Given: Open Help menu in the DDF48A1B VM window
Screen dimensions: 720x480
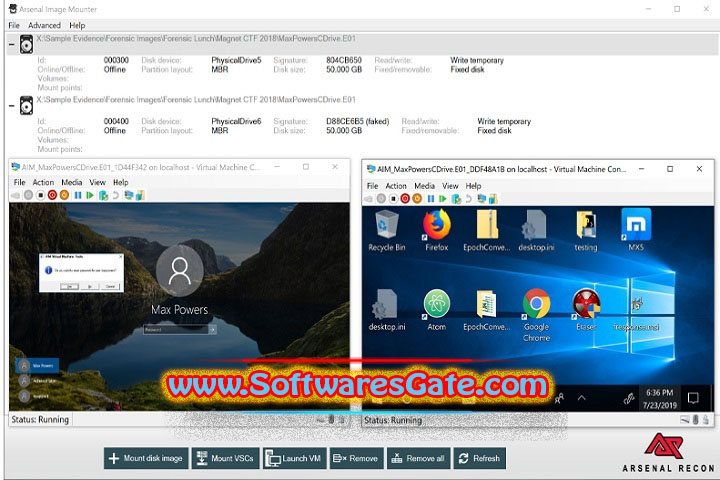Looking at the screenshot, I should [x=473, y=186].
